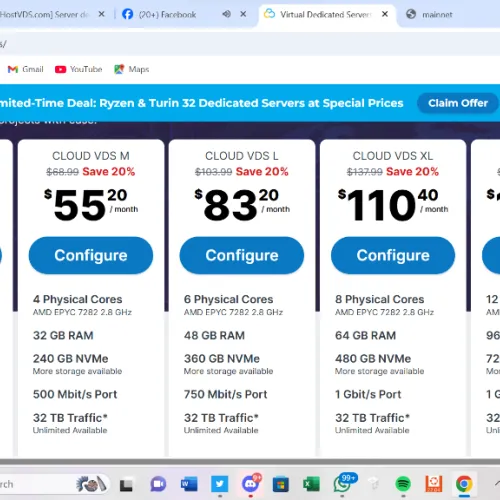Image resolution: width=500 pixels, height=500 pixels.
Task: Open Microsoft Excel from taskbar
Action: pyautogui.click(x=311, y=484)
